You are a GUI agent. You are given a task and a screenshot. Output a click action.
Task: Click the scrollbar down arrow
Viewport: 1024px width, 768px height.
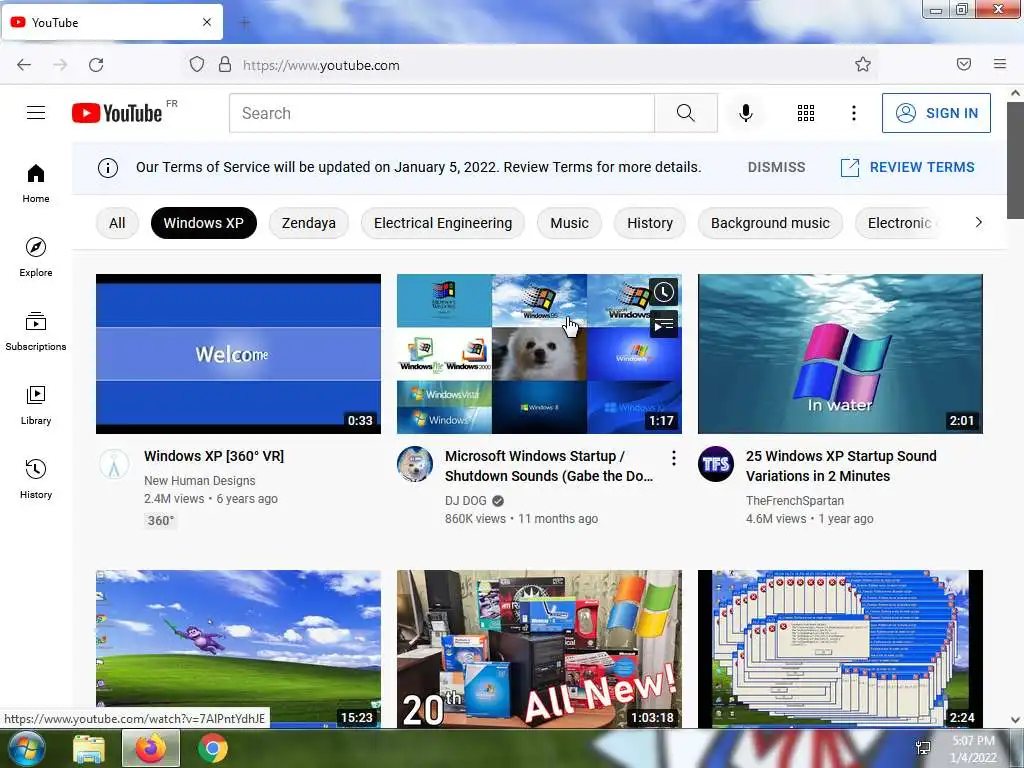coord(1016,720)
